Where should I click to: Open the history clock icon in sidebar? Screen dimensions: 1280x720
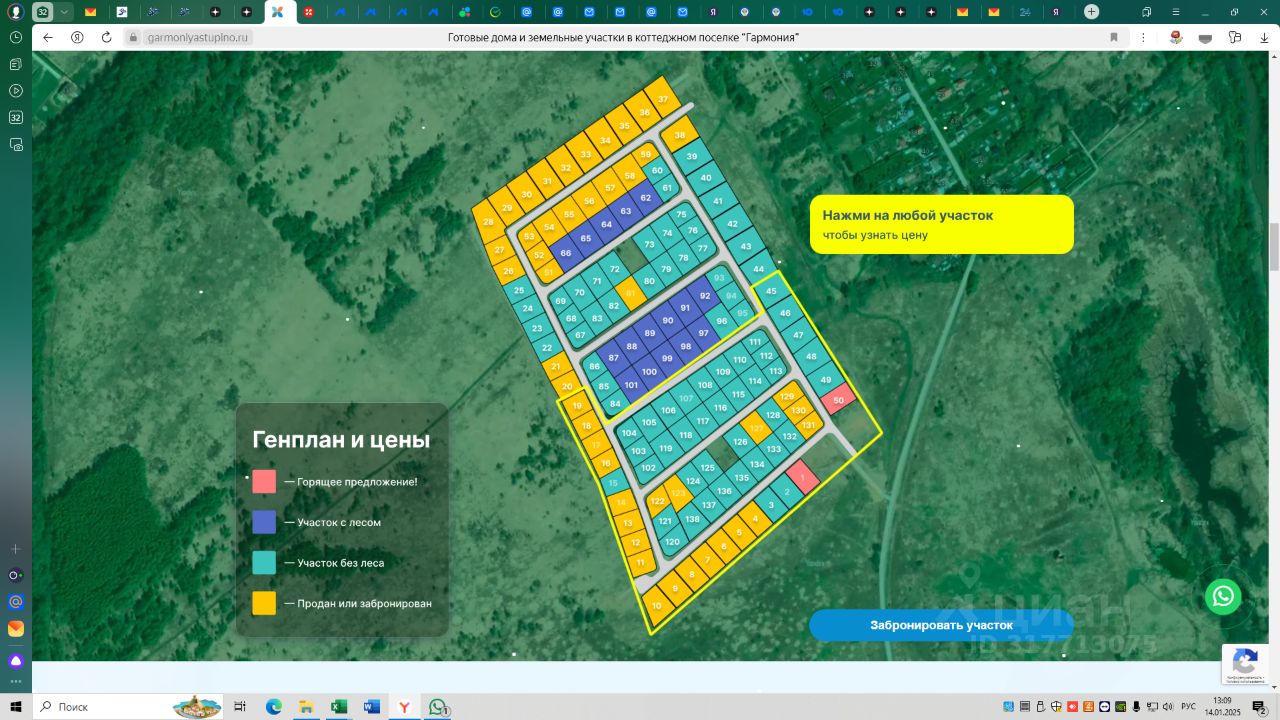click(16, 37)
